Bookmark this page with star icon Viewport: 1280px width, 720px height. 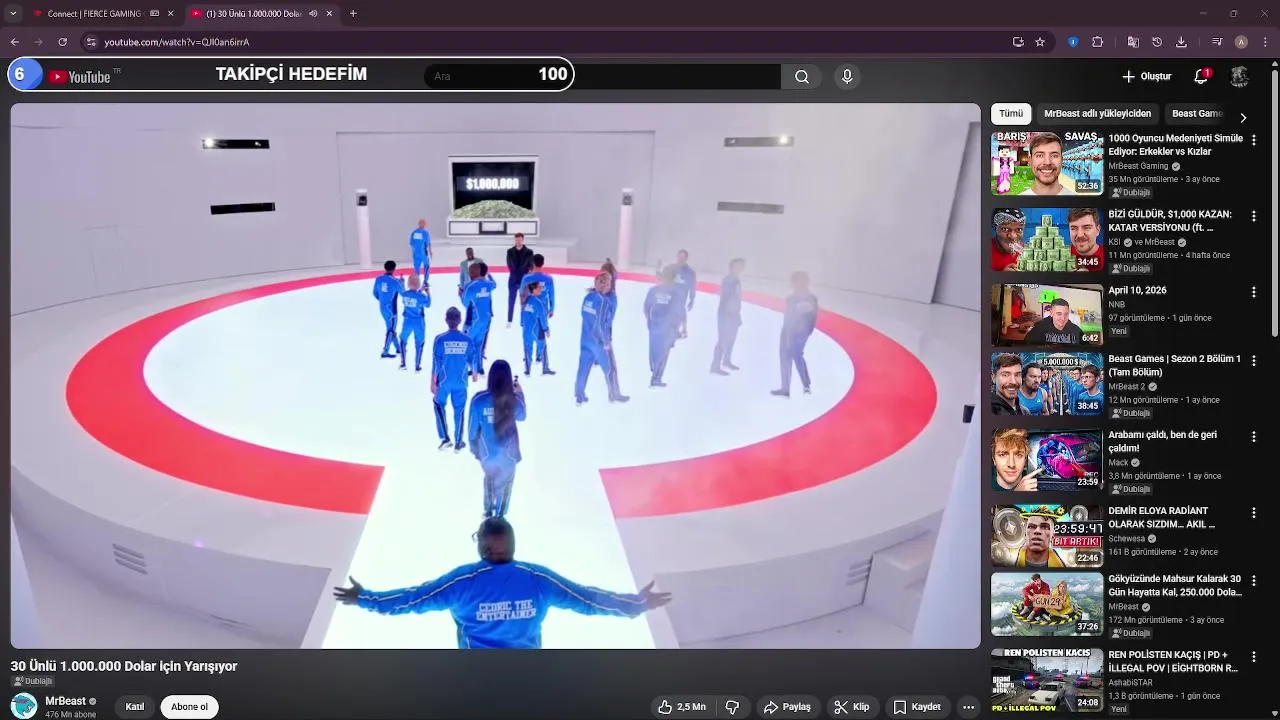[1040, 42]
